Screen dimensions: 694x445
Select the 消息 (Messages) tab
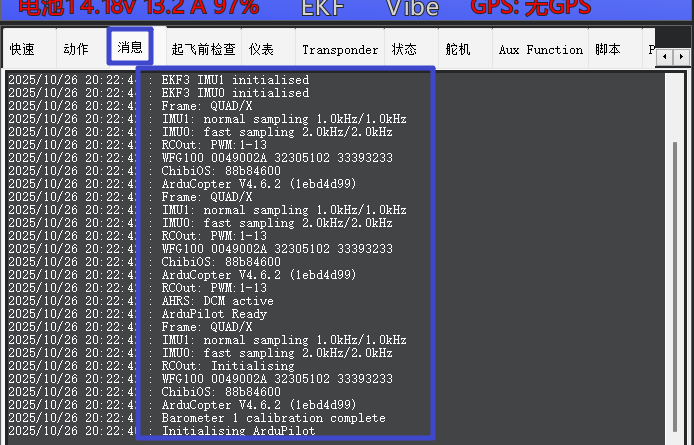(x=130, y=47)
